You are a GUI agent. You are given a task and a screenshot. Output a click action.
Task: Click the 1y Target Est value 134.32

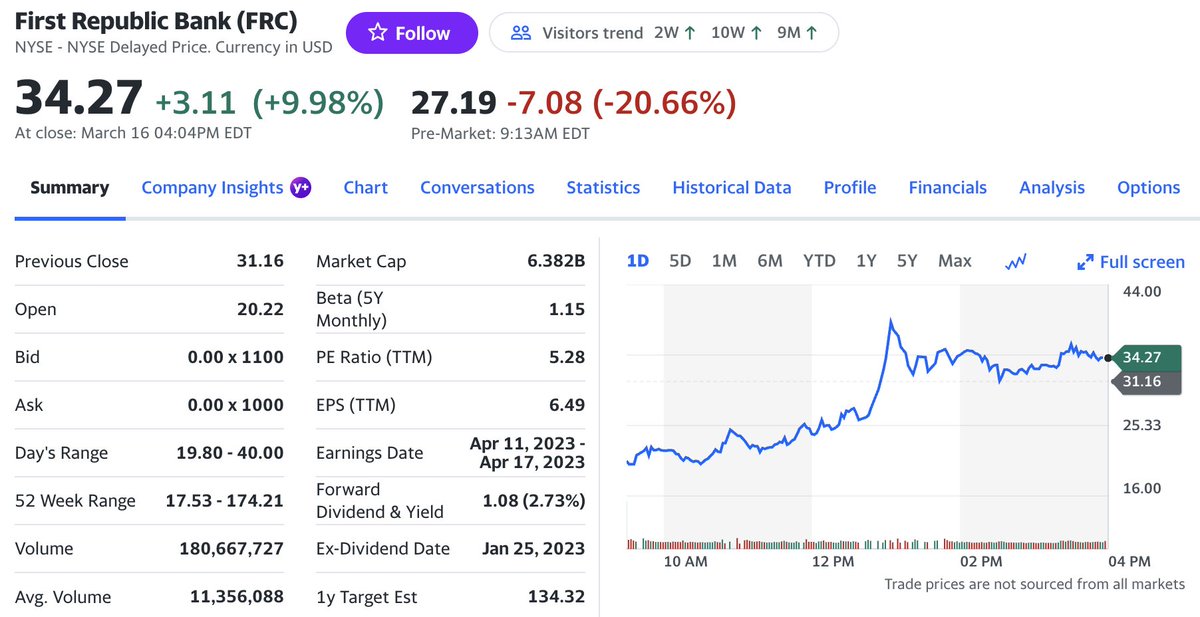(556, 597)
